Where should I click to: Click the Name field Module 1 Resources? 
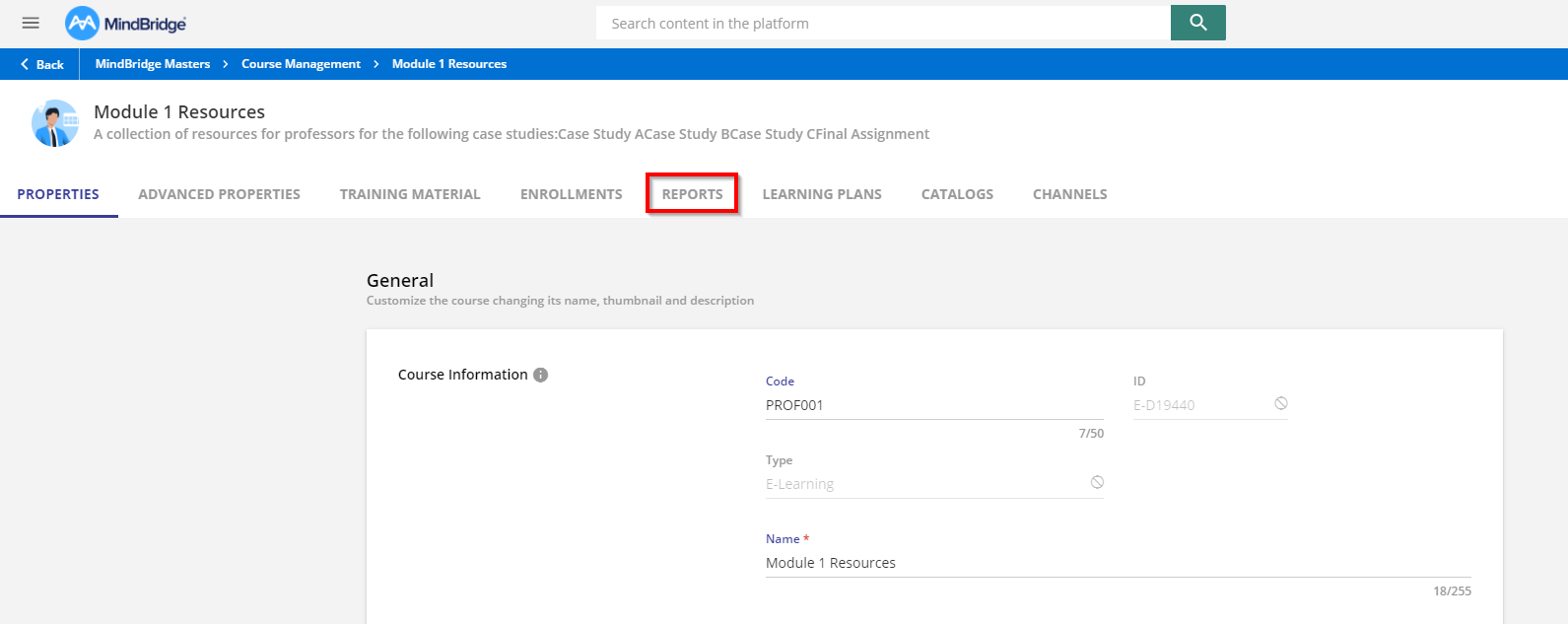click(x=1119, y=563)
